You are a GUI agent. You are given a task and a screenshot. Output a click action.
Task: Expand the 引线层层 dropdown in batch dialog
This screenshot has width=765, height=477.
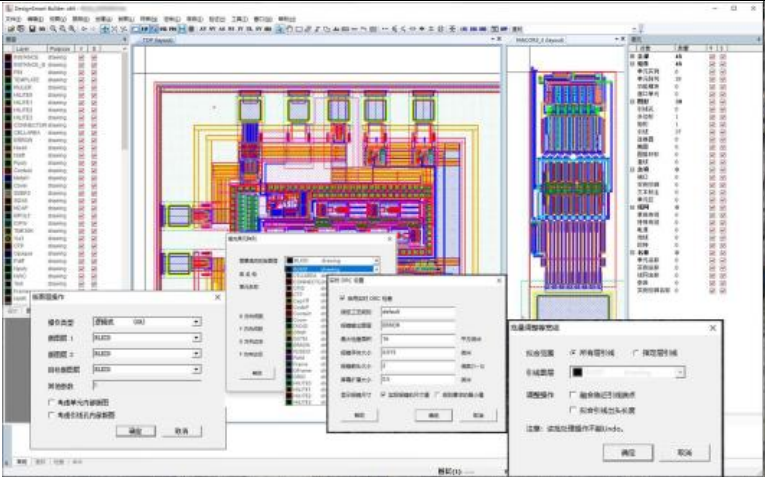680,372
